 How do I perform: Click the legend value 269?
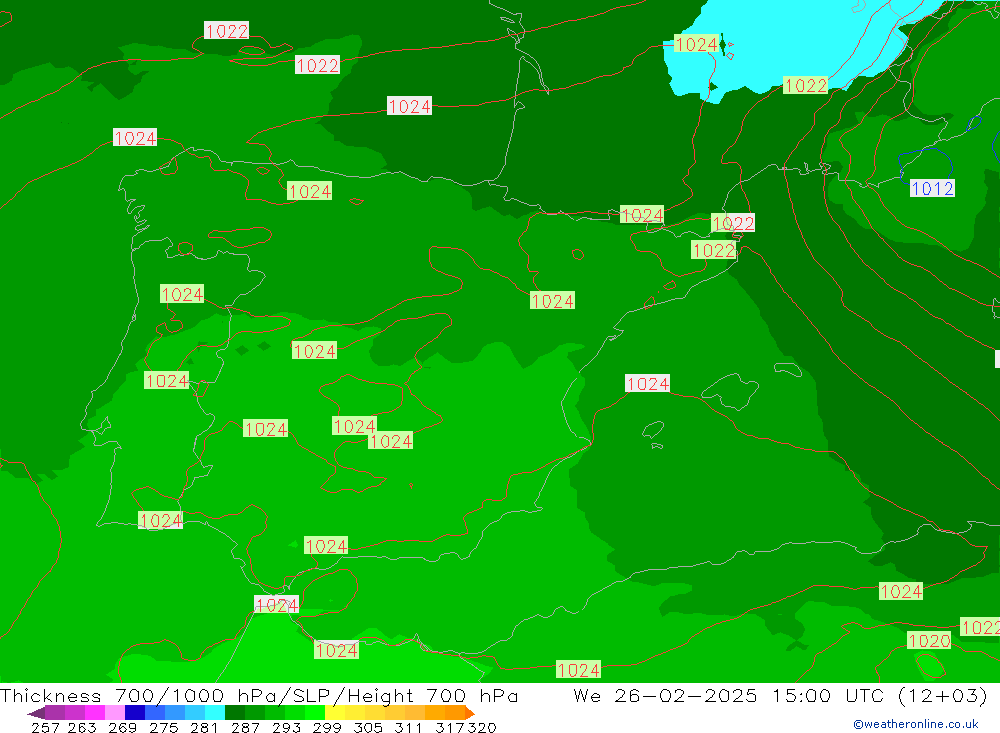pos(122,727)
